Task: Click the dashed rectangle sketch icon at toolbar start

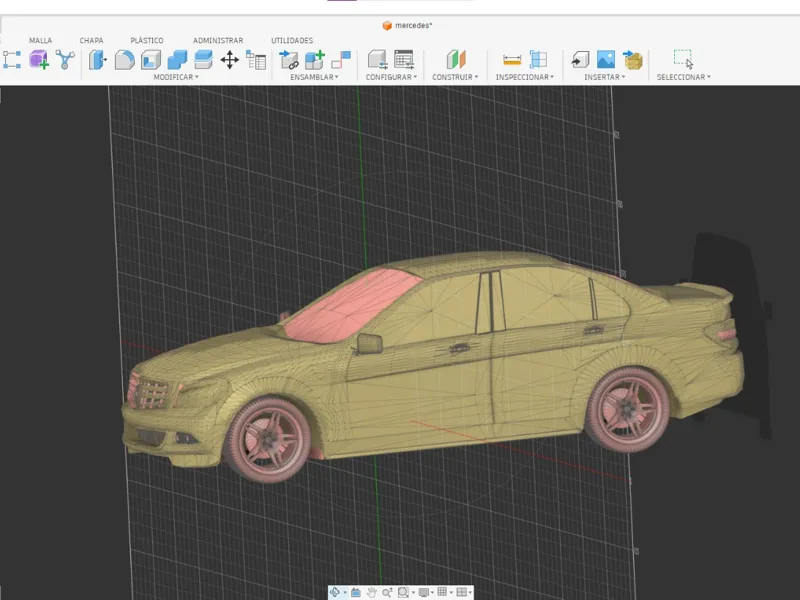Action: 12,60
